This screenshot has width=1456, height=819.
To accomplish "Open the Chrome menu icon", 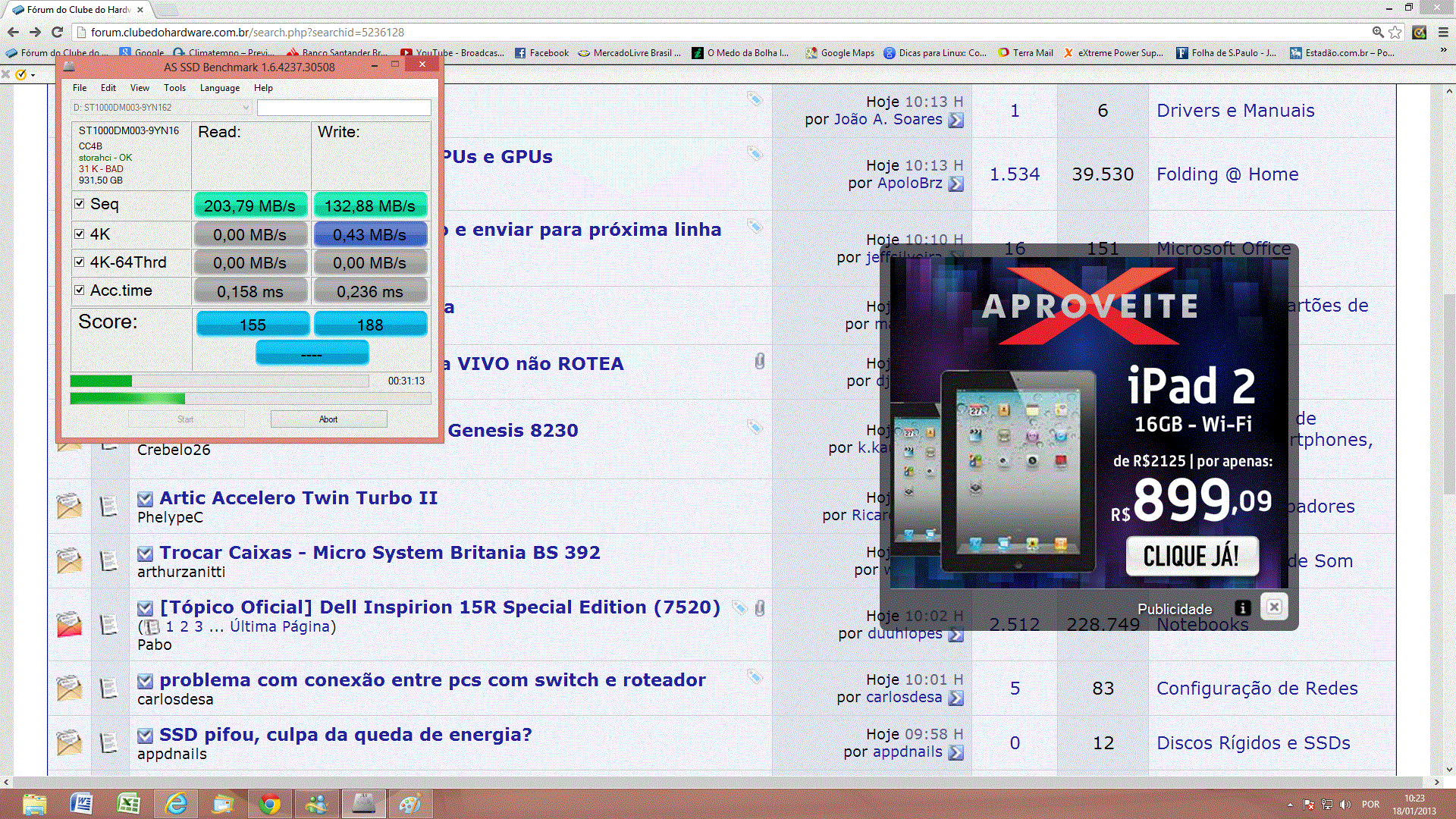I will pyautogui.click(x=1443, y=32).
